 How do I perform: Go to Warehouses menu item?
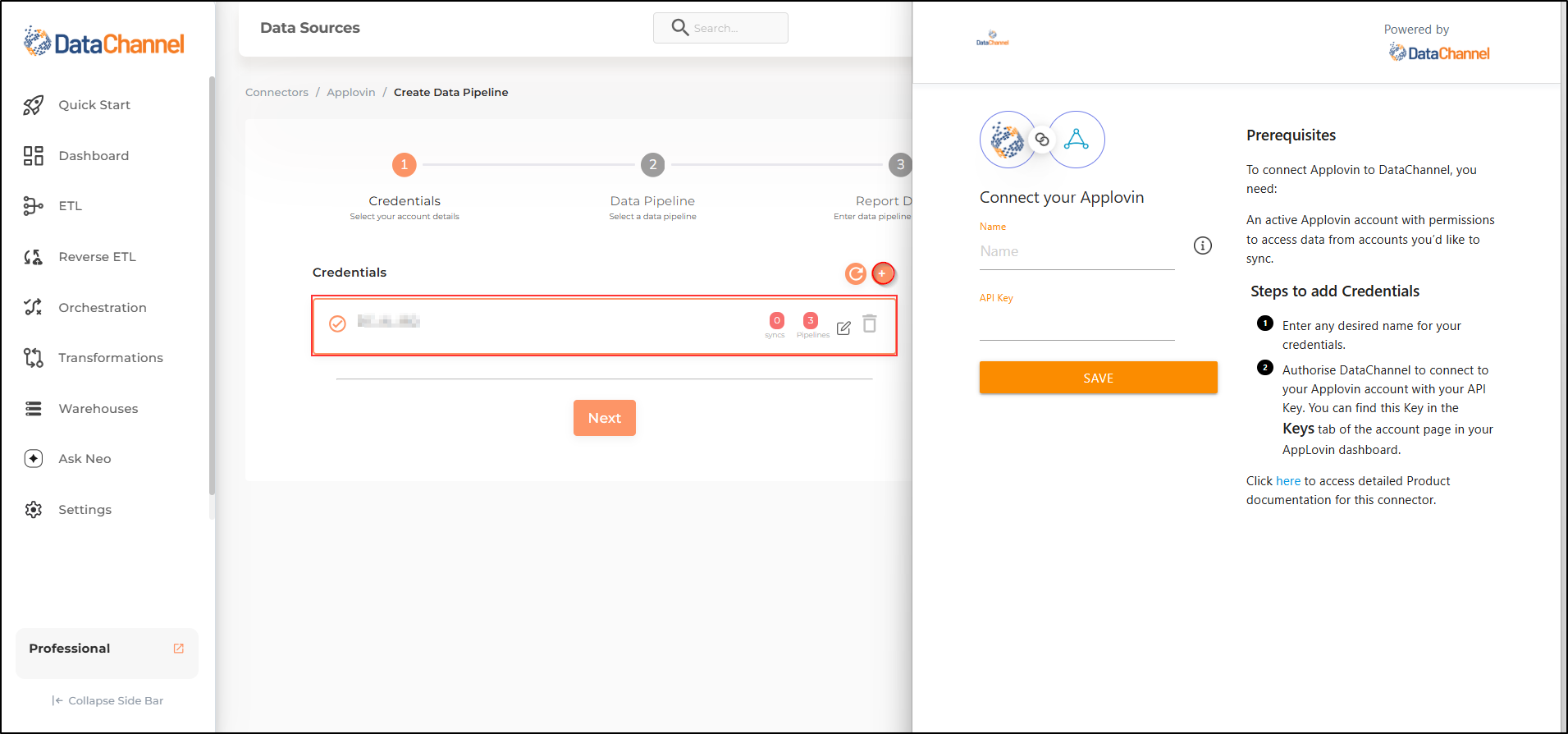98,409
